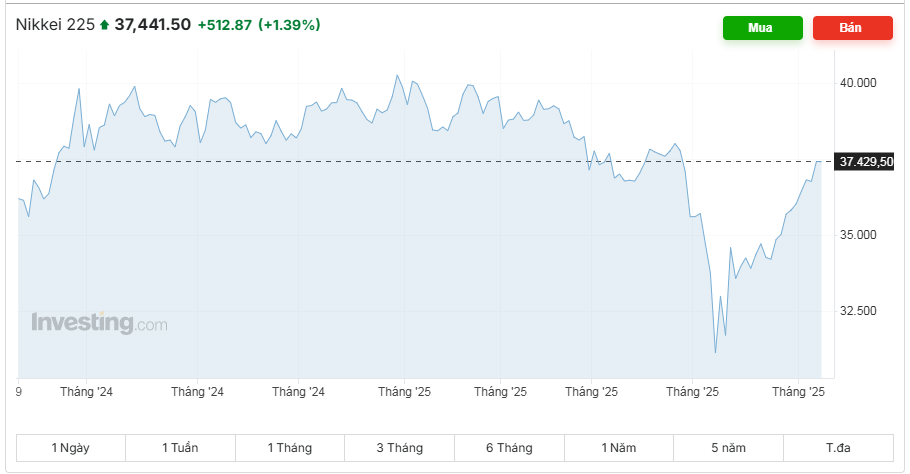Select the 3 Tháng time range
Viewport: 910px width, 474px height.
(x=399, y=448)
